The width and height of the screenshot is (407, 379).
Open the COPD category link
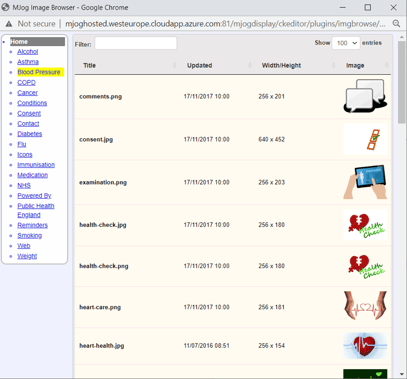click(x=26, y=83)
